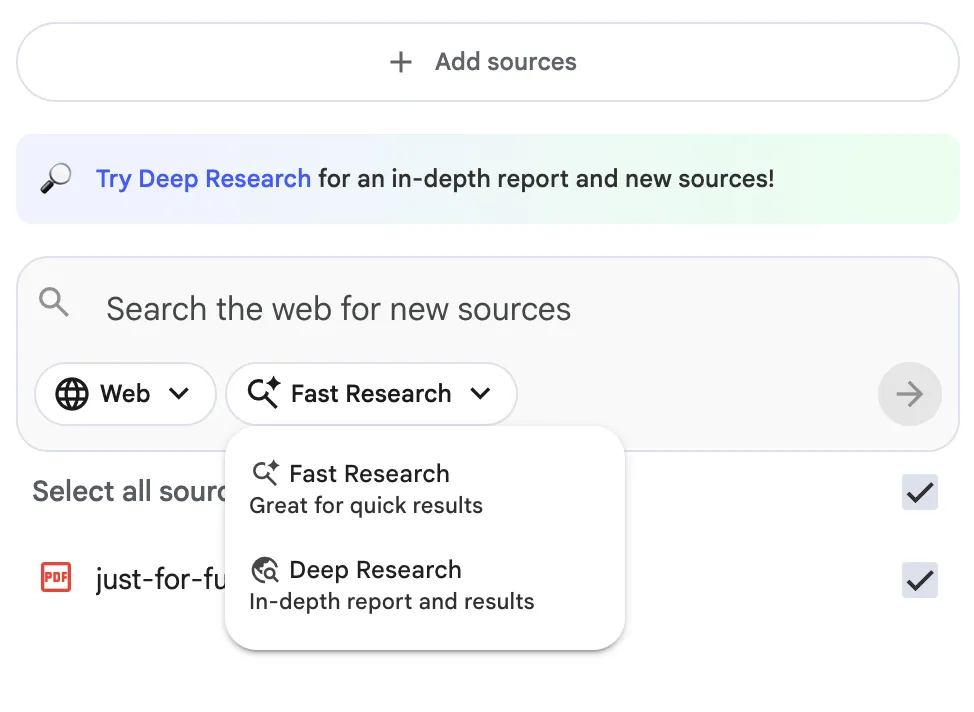The image size is (974, 712).
Task: Click the magnifying glass emoji in the banner
Action: pyautogui.click(x=56, y=179)
